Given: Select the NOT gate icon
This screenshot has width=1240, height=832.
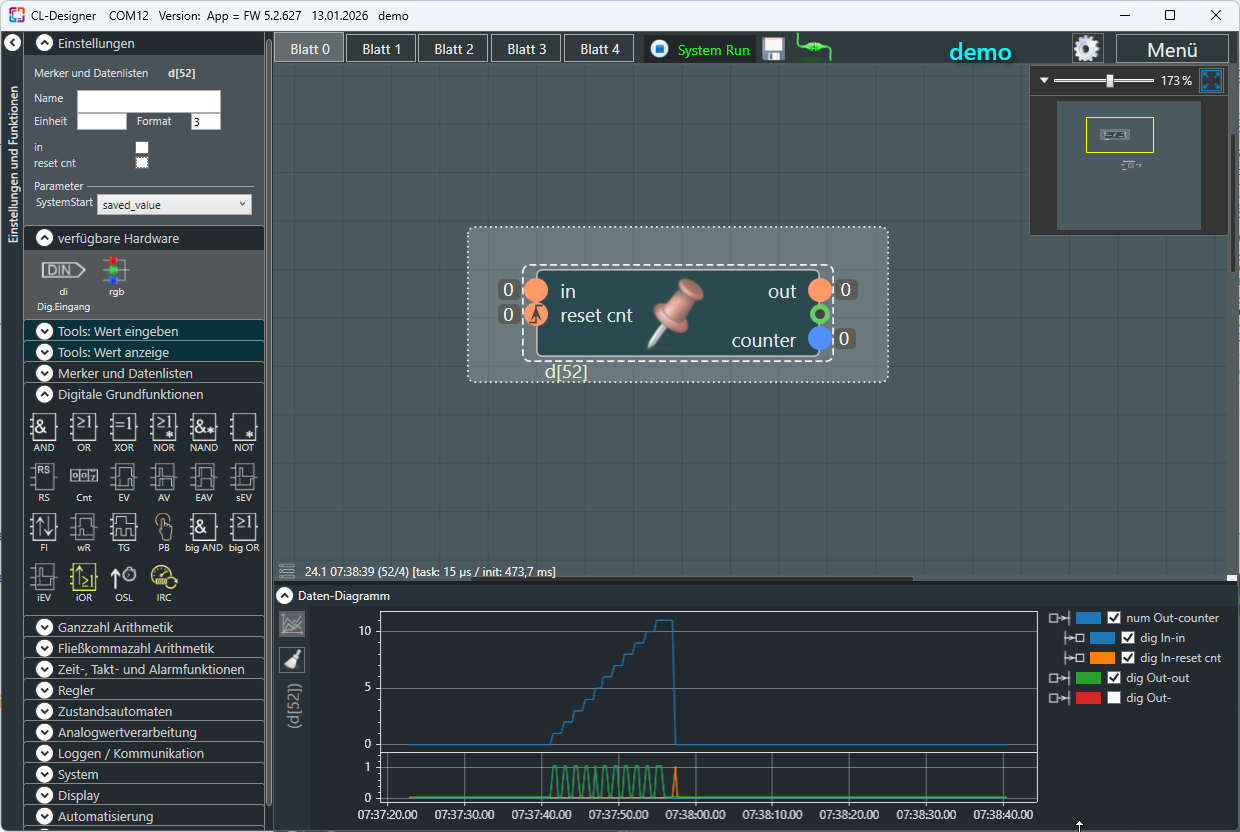Looking at the screenshot, I should [x=244, y=429].
